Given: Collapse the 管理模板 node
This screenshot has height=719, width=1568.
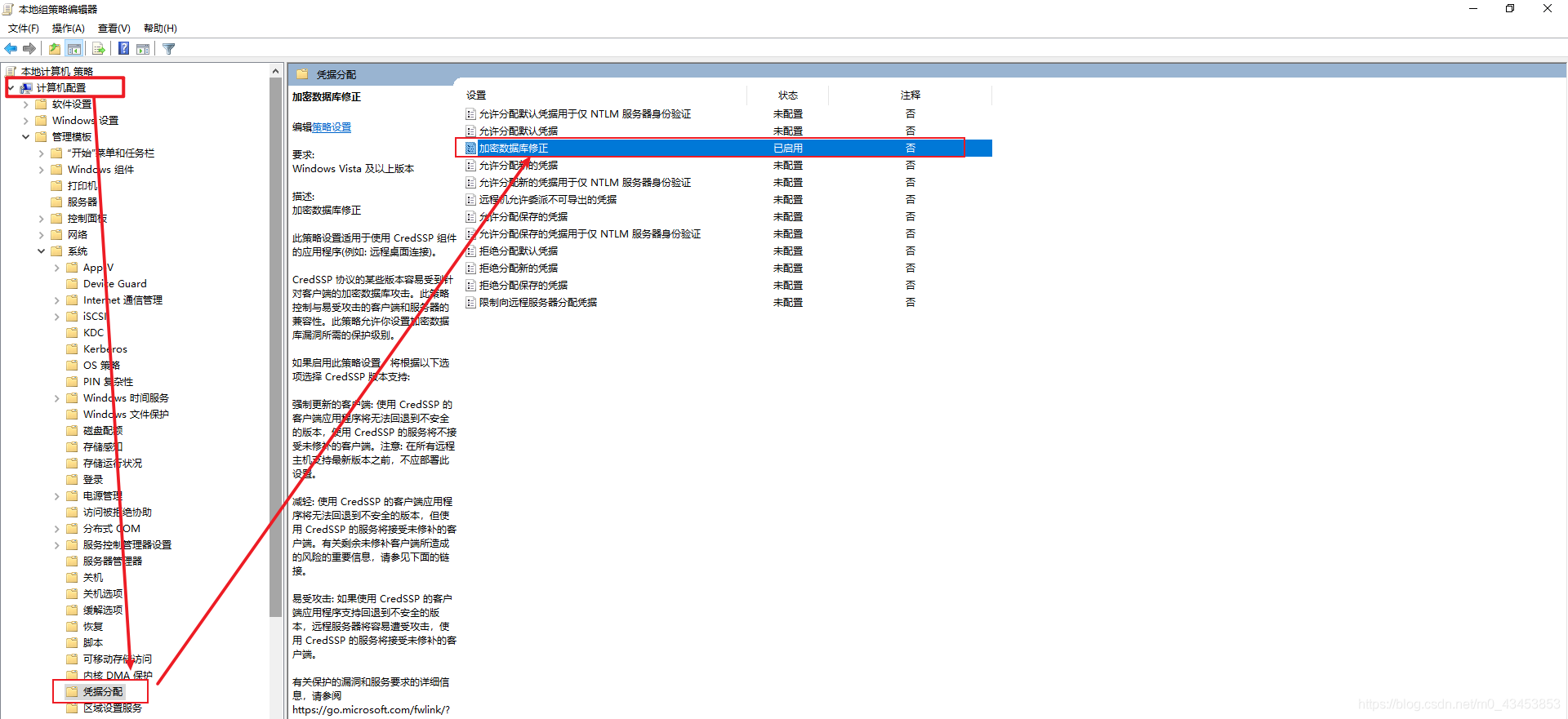Looking at the screenshot, I should pos(26,137).
